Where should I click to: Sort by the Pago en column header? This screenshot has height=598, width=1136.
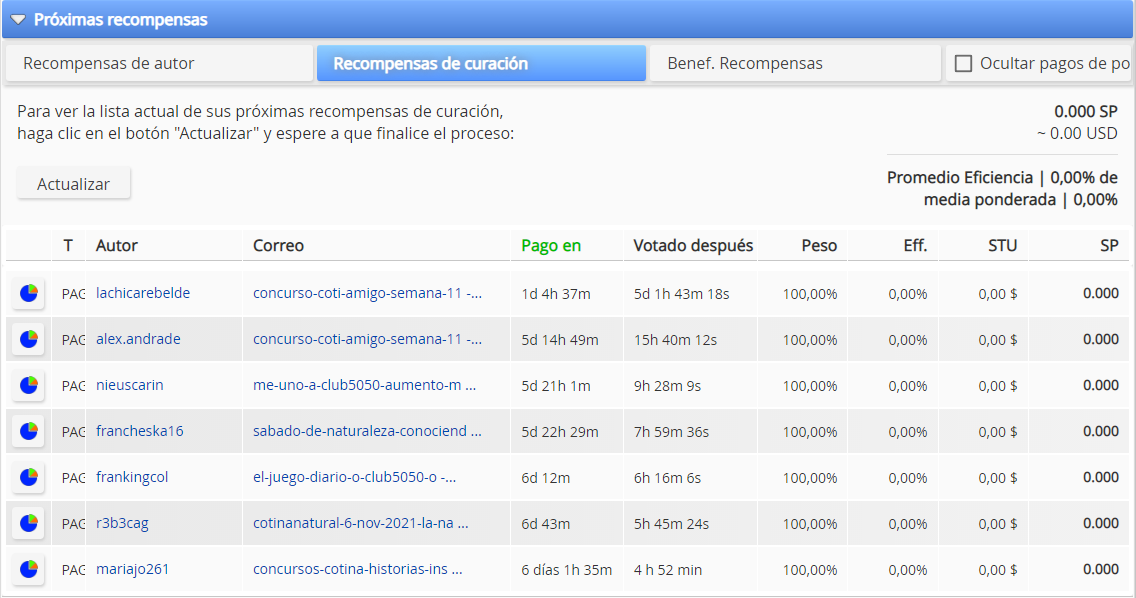click(551, 246)
